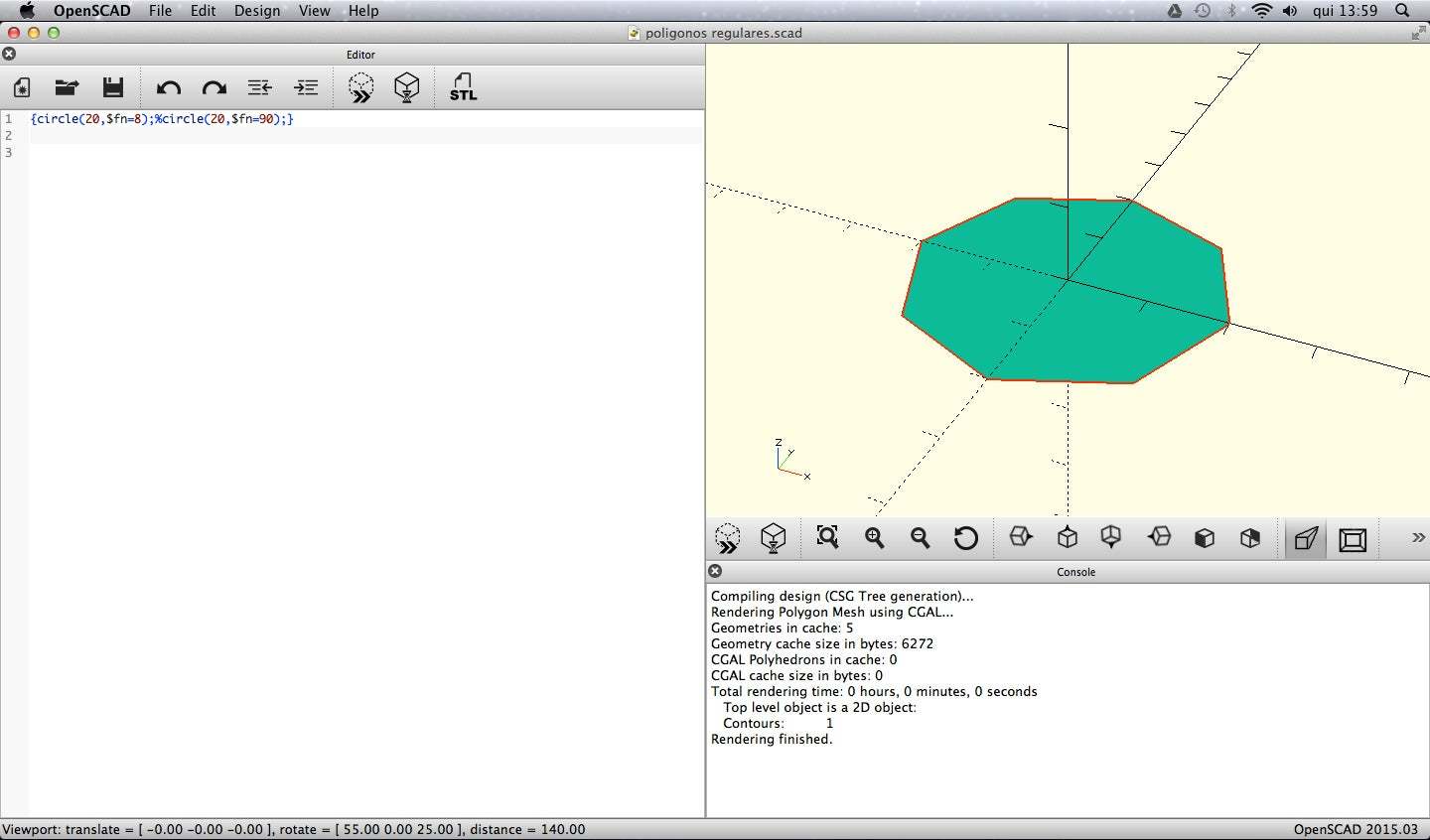The height and width of the screenshot is (840, 1430).
Task: Click the XYZ axis indicator in the viewport
Action: point(791,461)
